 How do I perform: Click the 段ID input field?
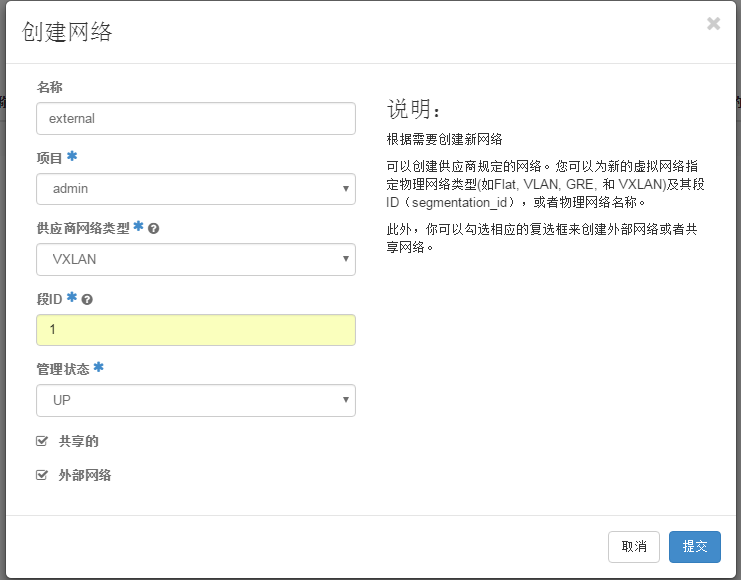(196, 329)
